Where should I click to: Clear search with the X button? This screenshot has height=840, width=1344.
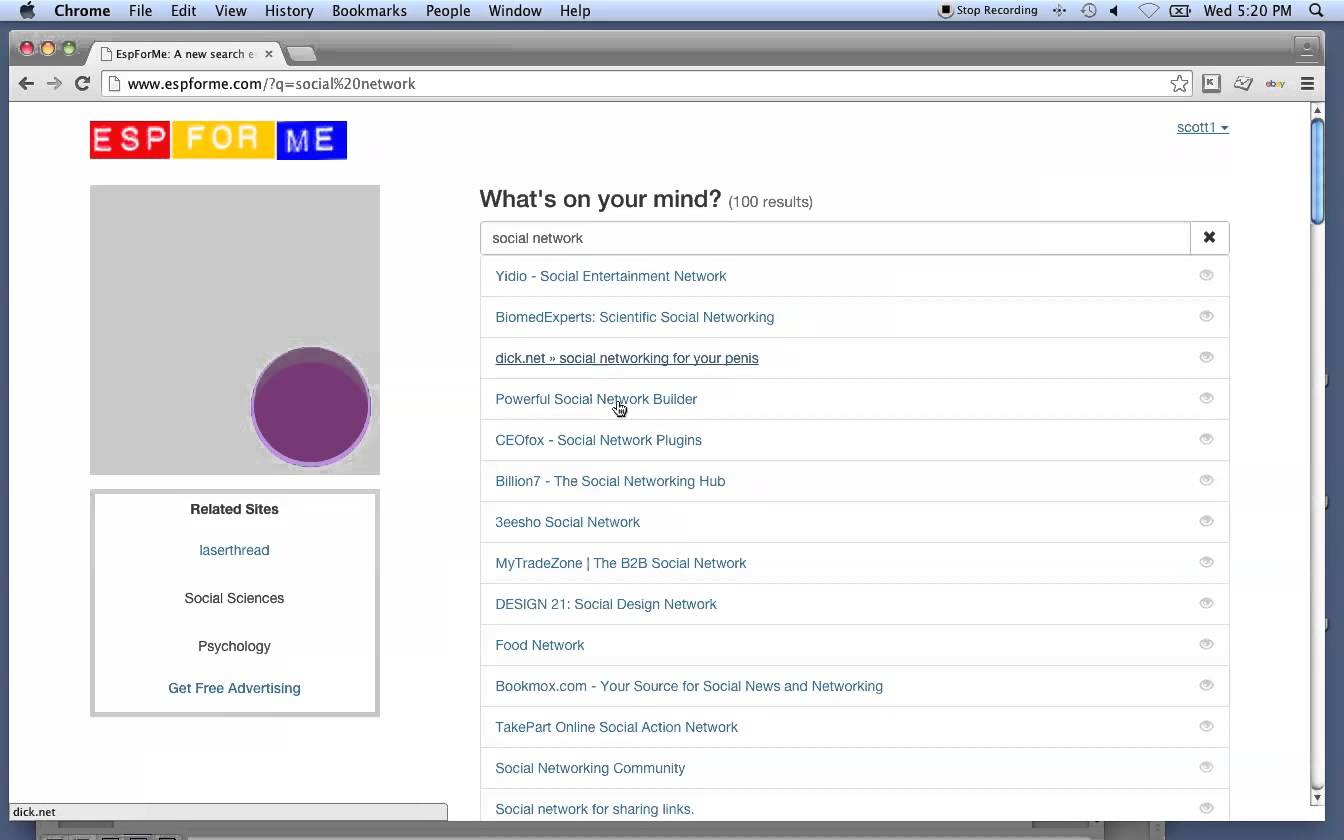click(x=1209, y=238)
